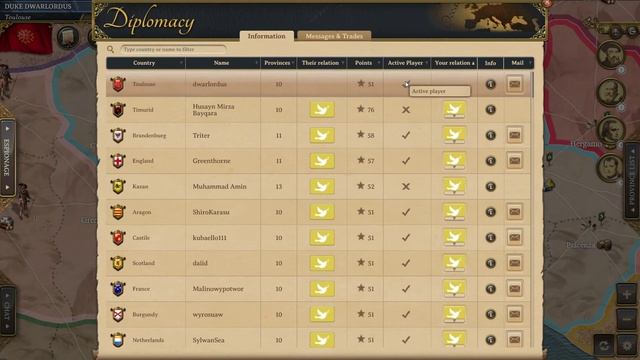Screen dimensions: 640x360
Task: Sort table by Provinces column
Action: pos(278,63)
